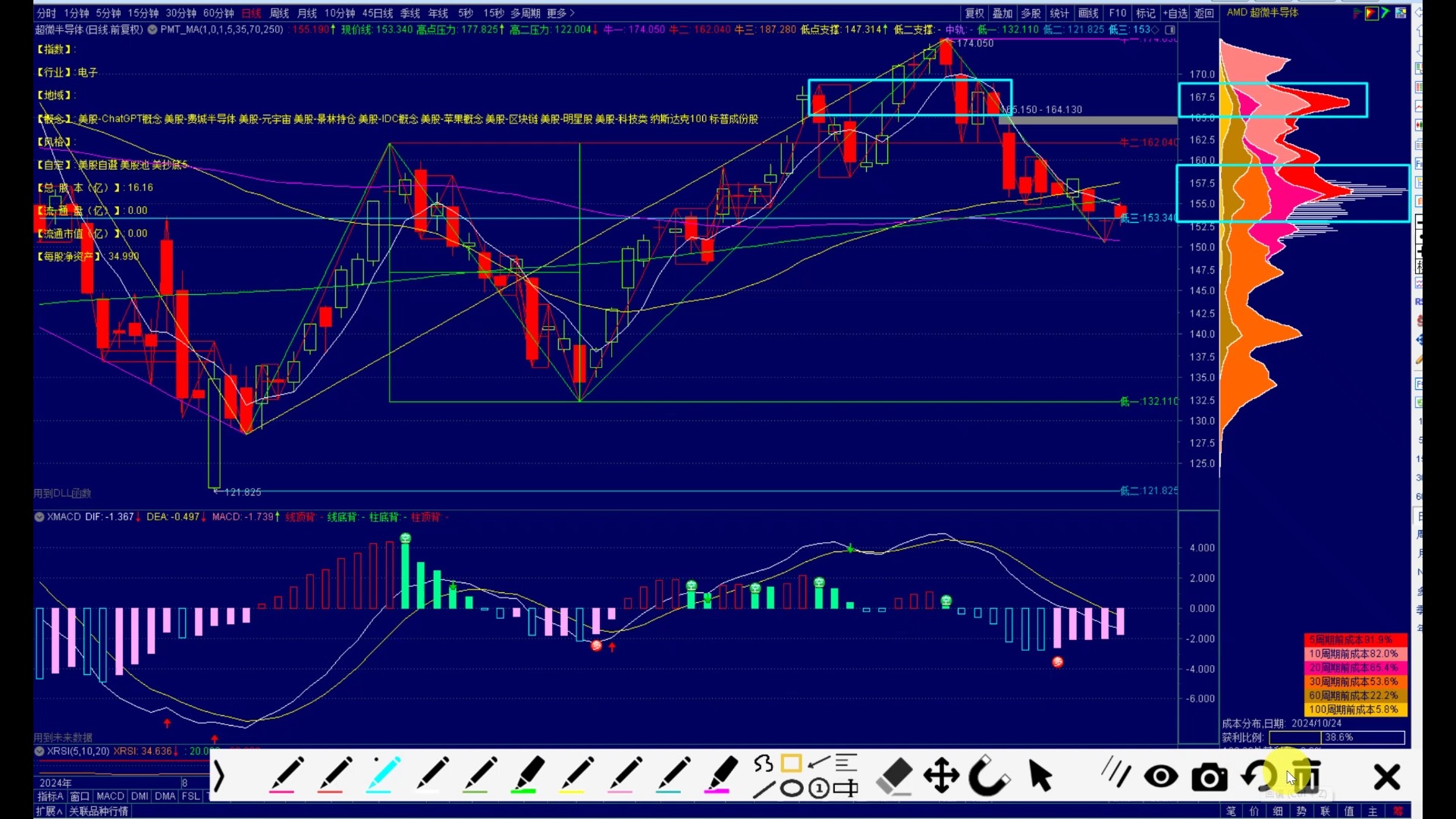Expand the 扩展 panel at bottom

[x=49, y=811]
